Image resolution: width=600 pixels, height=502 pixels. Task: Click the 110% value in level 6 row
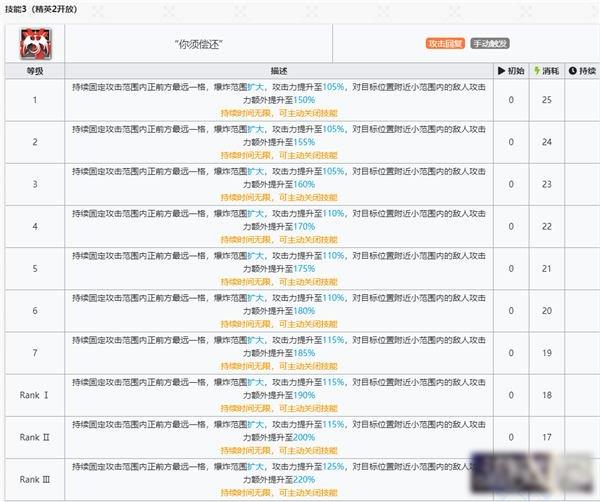pos(334,298)
